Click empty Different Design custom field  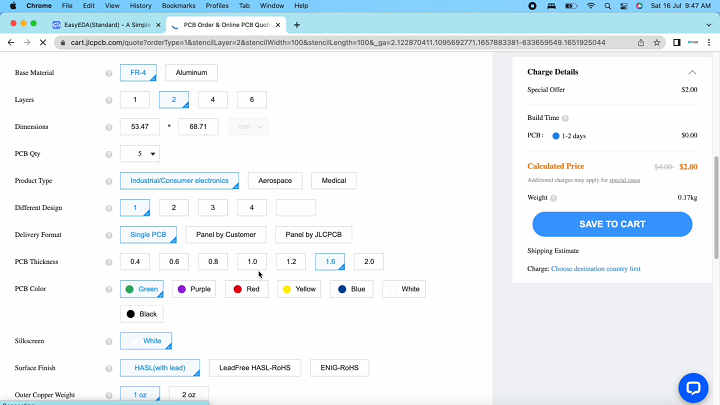point(296,208)
